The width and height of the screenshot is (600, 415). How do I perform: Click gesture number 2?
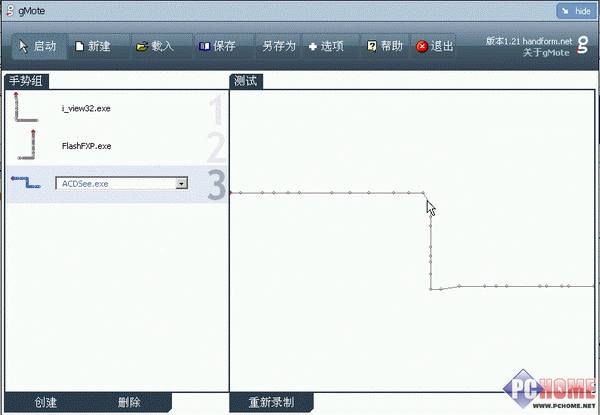[216, 147]
